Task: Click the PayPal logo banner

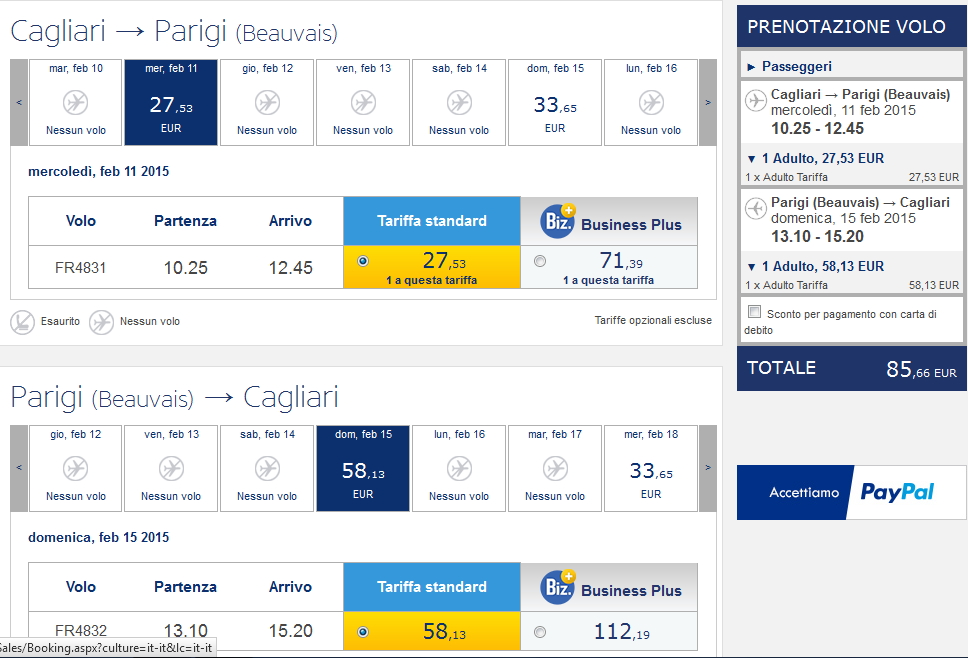Action: click(x=853, y=492)
